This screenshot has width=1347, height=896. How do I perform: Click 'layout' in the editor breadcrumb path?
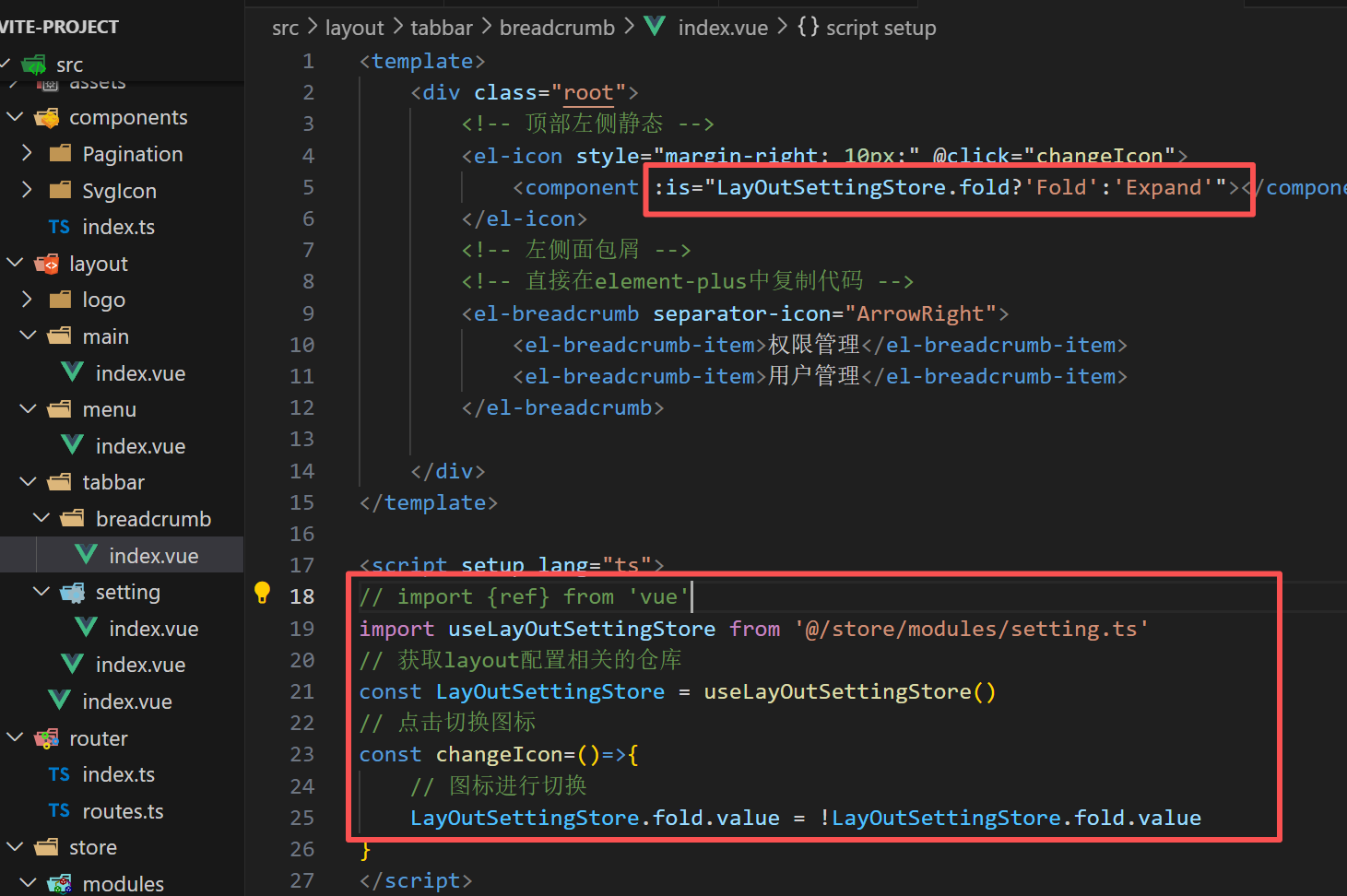[x=354, y=28]
